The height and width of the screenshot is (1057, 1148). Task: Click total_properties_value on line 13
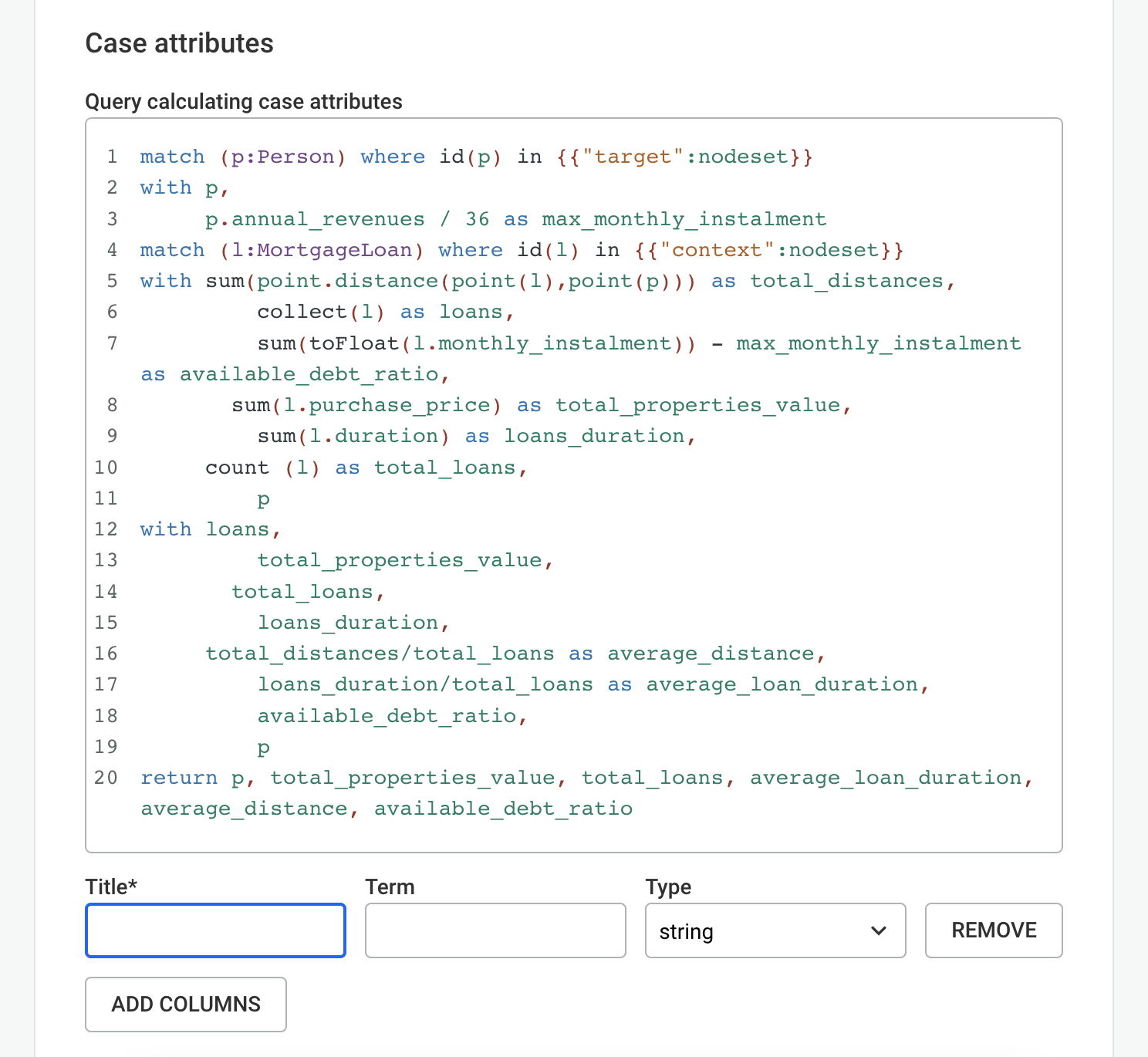(x=400, y=560)
